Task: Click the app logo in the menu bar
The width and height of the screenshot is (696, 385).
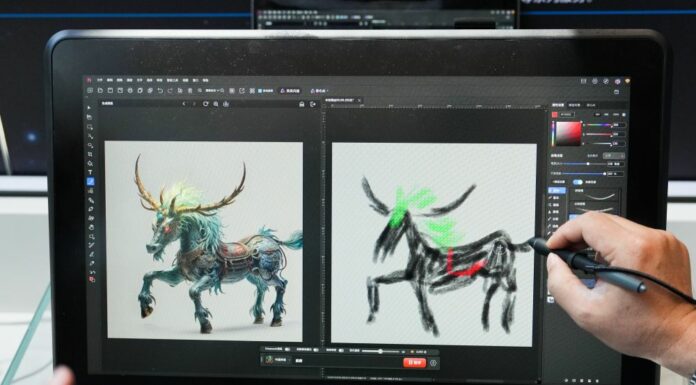Action: (88, 80)
